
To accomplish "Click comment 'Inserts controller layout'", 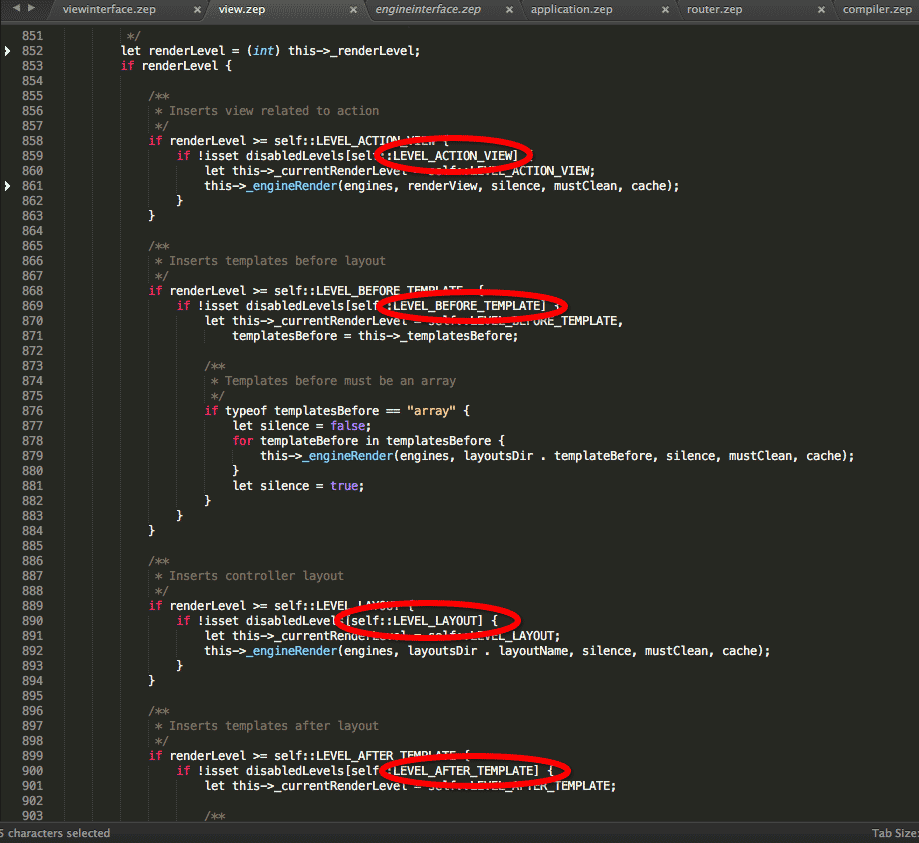I will 256,576.
